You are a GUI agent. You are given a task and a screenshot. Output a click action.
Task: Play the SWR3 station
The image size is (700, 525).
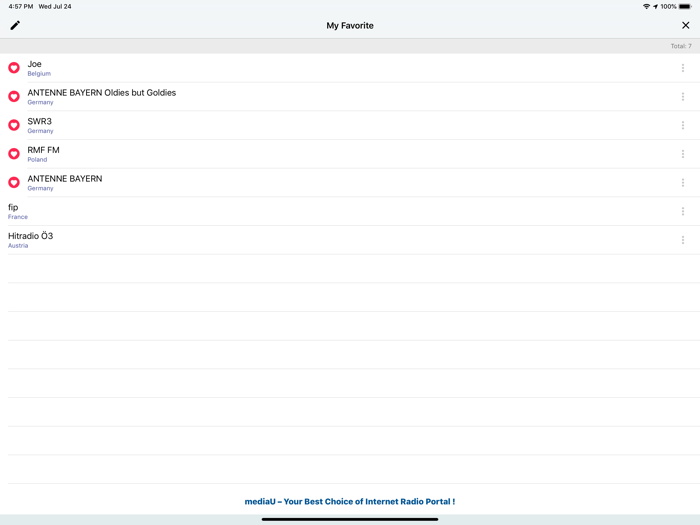(350, 125)
